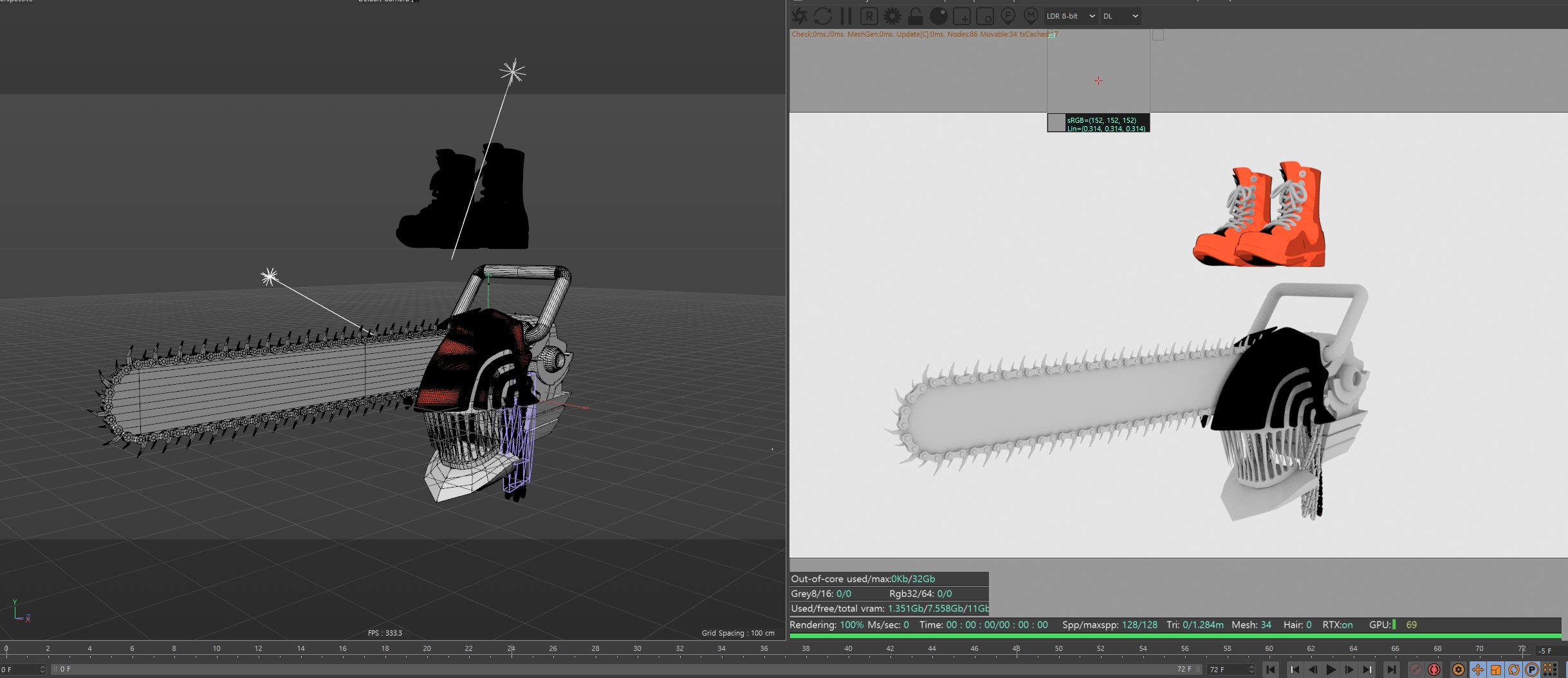Toggle the lock resolution padlock icon

click(x=916, y=16)
